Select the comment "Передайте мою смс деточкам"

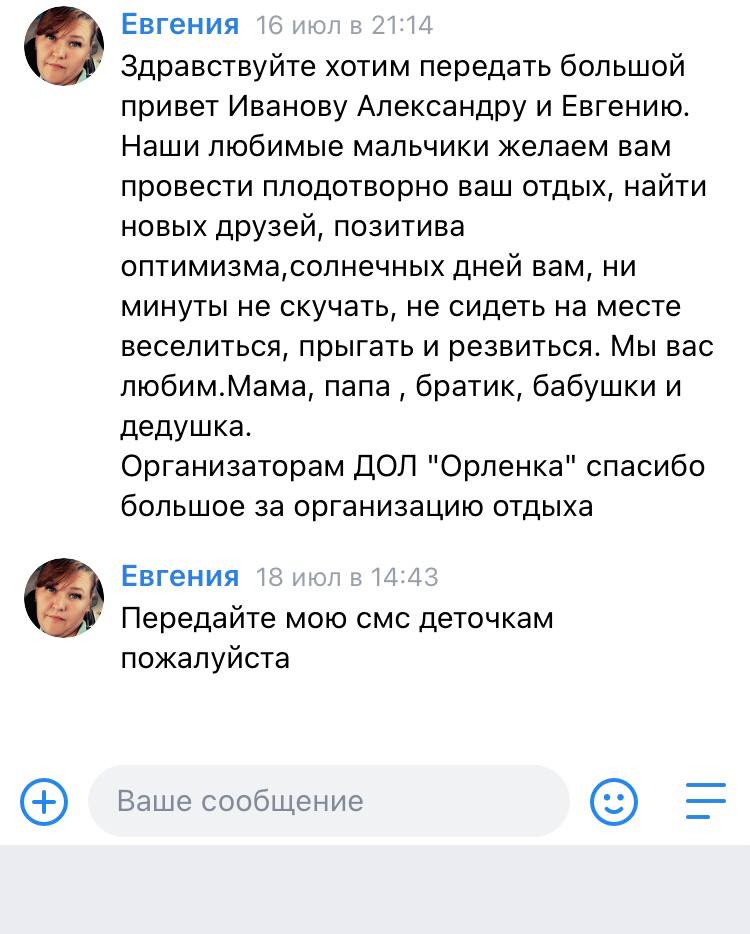point(337,619)
